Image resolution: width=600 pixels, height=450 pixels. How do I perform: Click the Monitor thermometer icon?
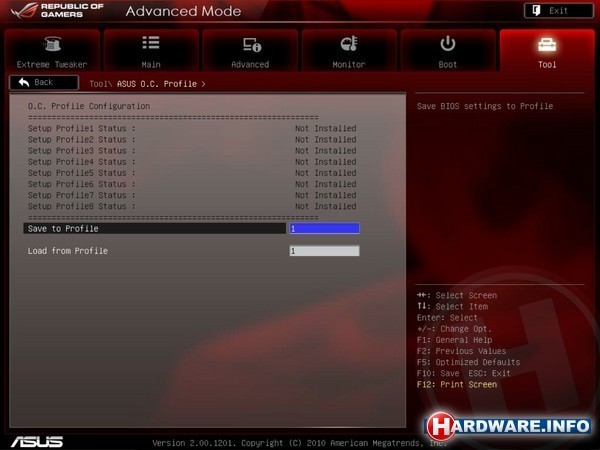(x=349, y=44)
